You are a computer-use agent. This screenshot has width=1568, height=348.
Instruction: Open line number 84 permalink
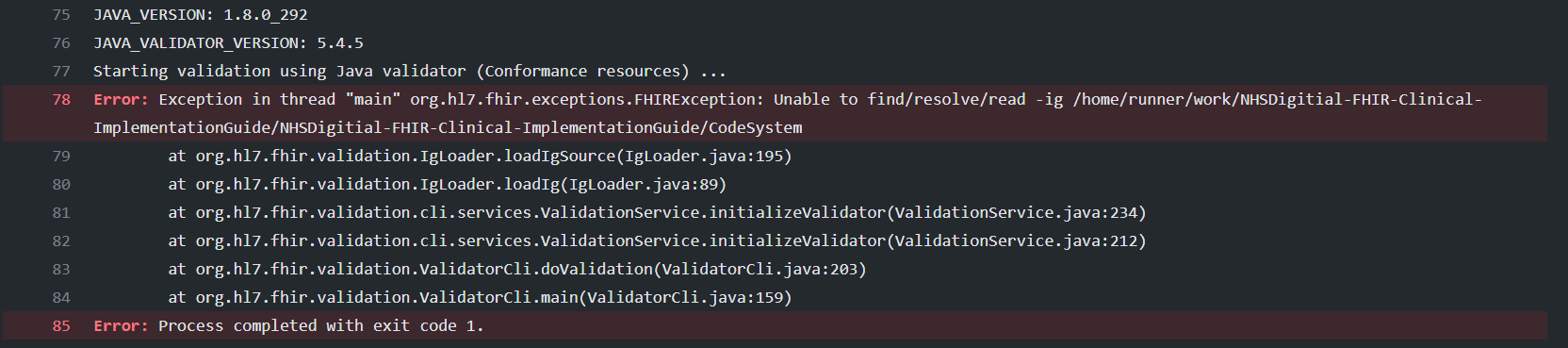61,298
